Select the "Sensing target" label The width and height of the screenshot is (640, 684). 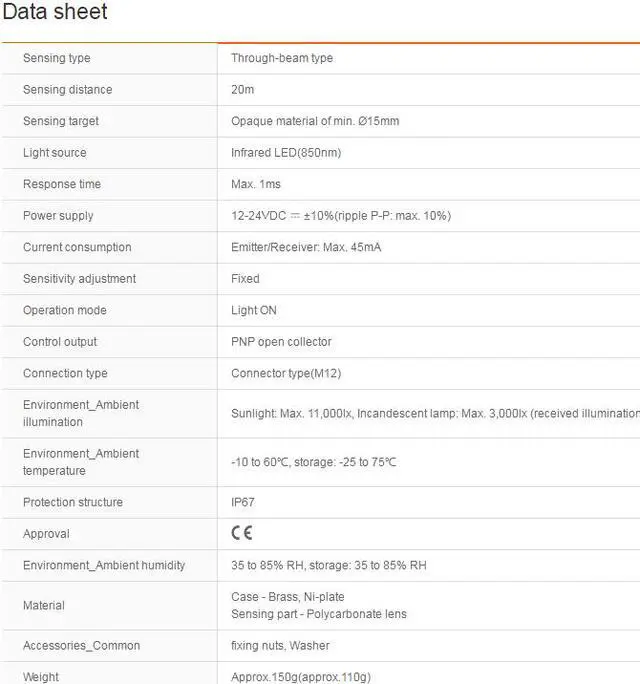point(61,121)
